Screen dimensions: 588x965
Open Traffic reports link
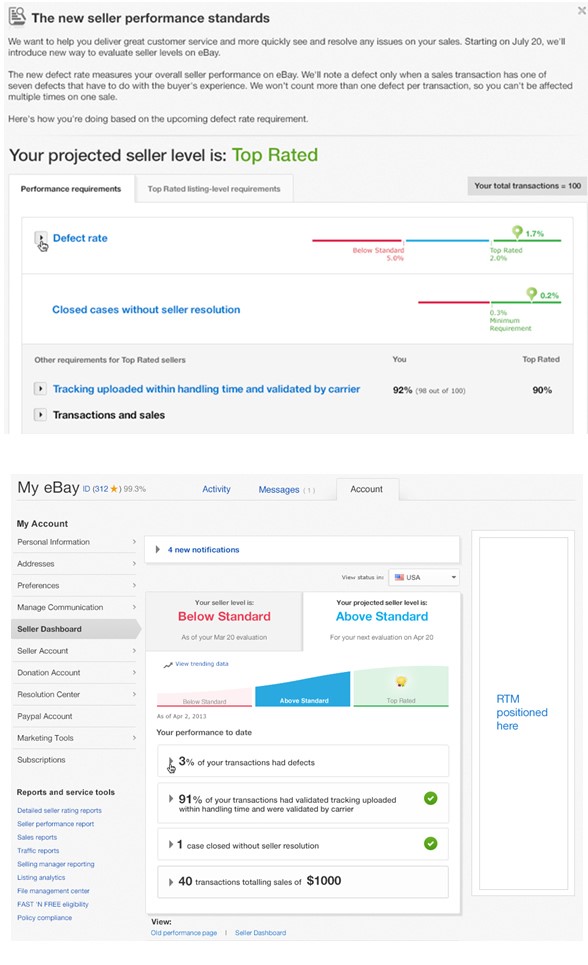click(38, 851)
